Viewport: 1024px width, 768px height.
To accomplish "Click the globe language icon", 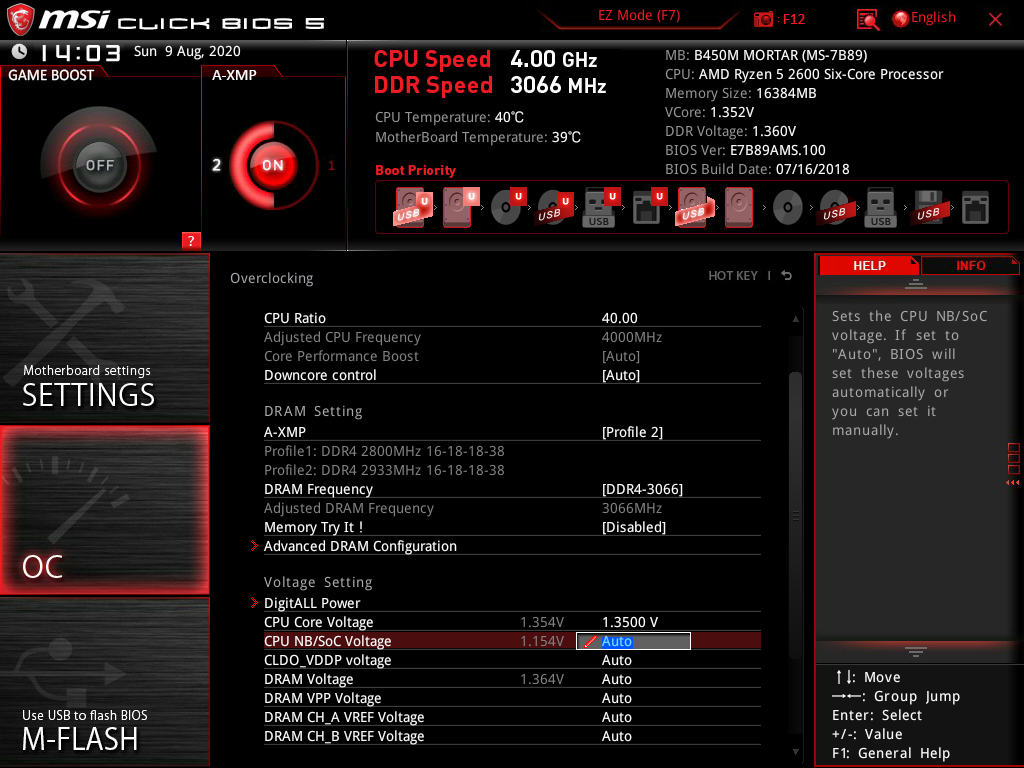I will tap(900, 19).
